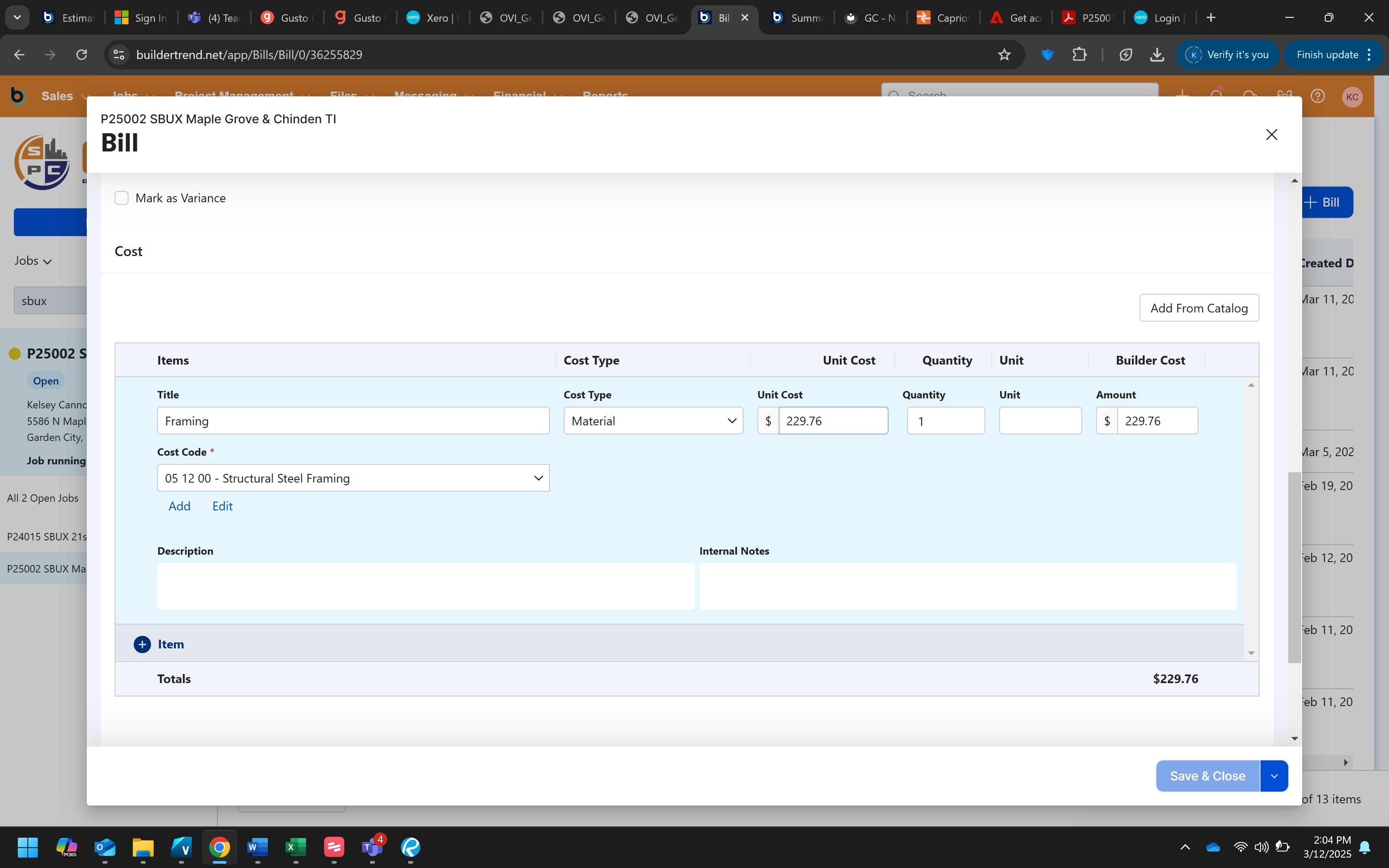Open Chrome downloads icon
This screenshot has width=1389, height=868.
[1156, 55]
